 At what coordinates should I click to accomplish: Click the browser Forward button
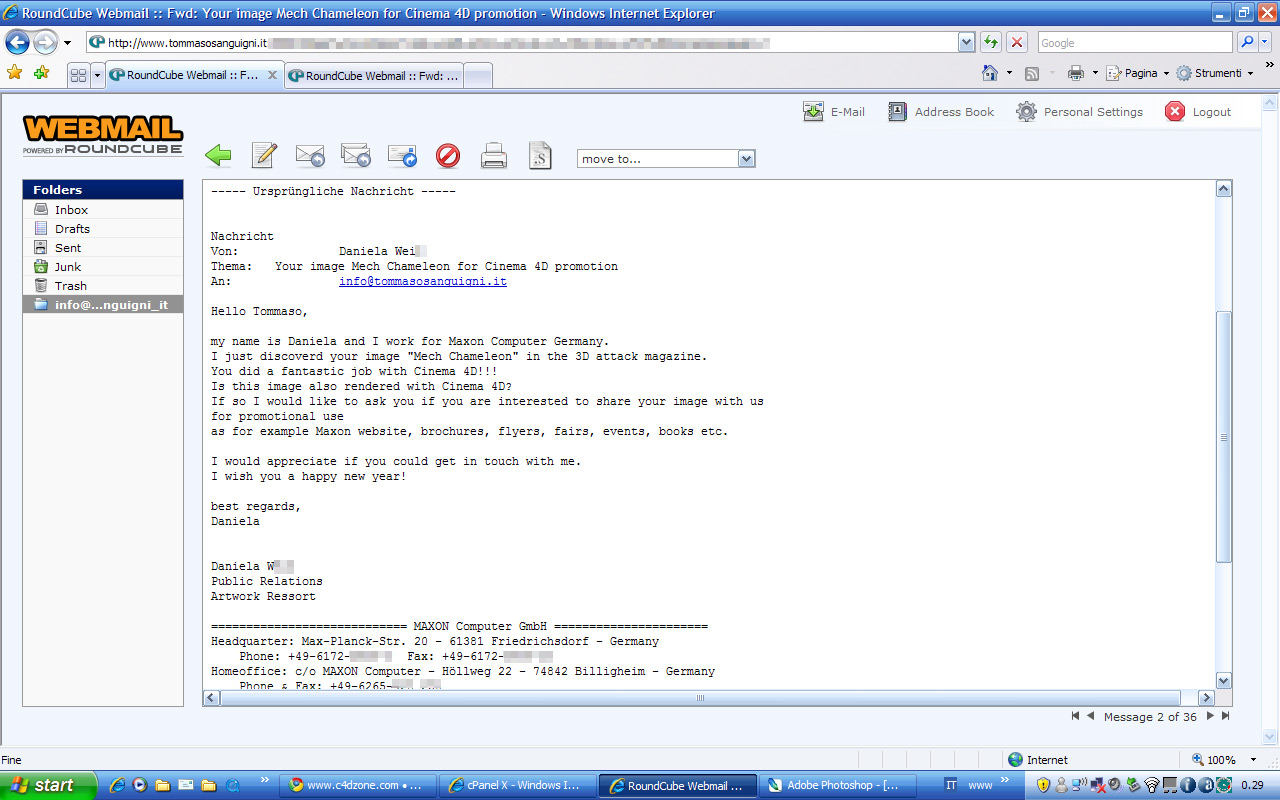[x=46, y=43]
